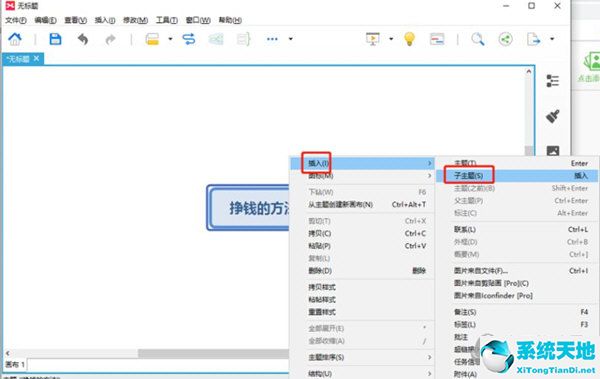The width and height of the screenshot is (600, 379).
Task: Choose 粘贴样式 from the context menu
Action: (362, 299)
